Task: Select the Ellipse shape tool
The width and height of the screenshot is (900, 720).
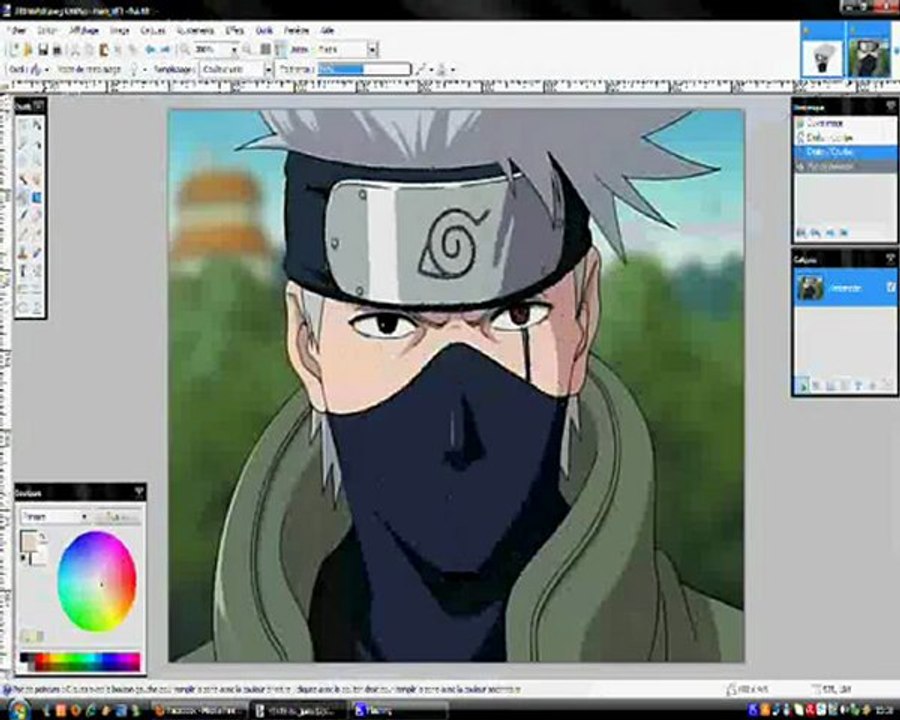Action: (x=23, y=308)
